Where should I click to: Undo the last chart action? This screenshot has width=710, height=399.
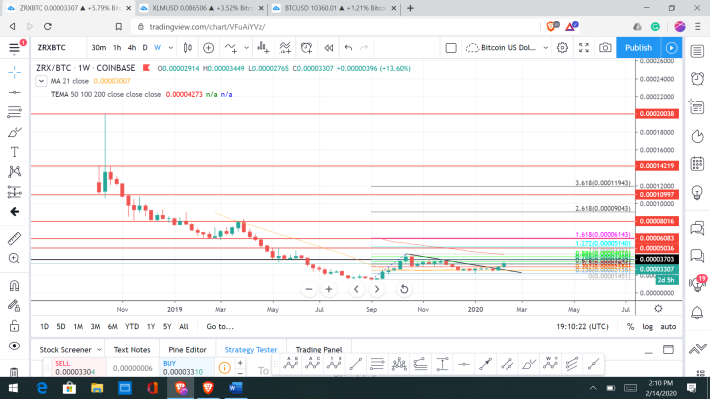point(348,48)
